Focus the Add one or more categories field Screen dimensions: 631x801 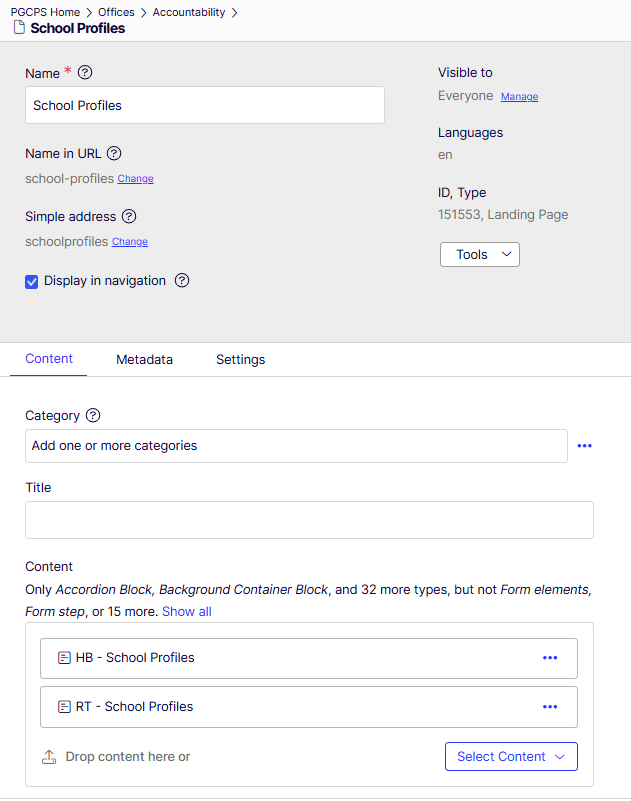pyautogui.click(x=296, y=446)
